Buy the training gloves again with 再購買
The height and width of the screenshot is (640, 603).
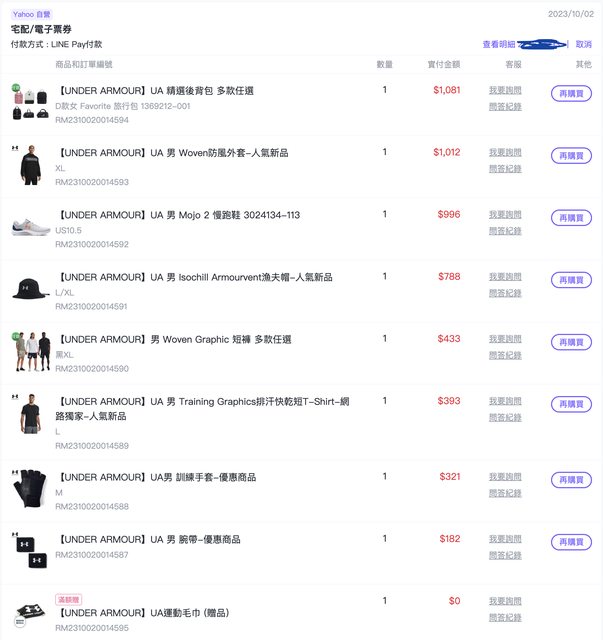click(571, 480)
